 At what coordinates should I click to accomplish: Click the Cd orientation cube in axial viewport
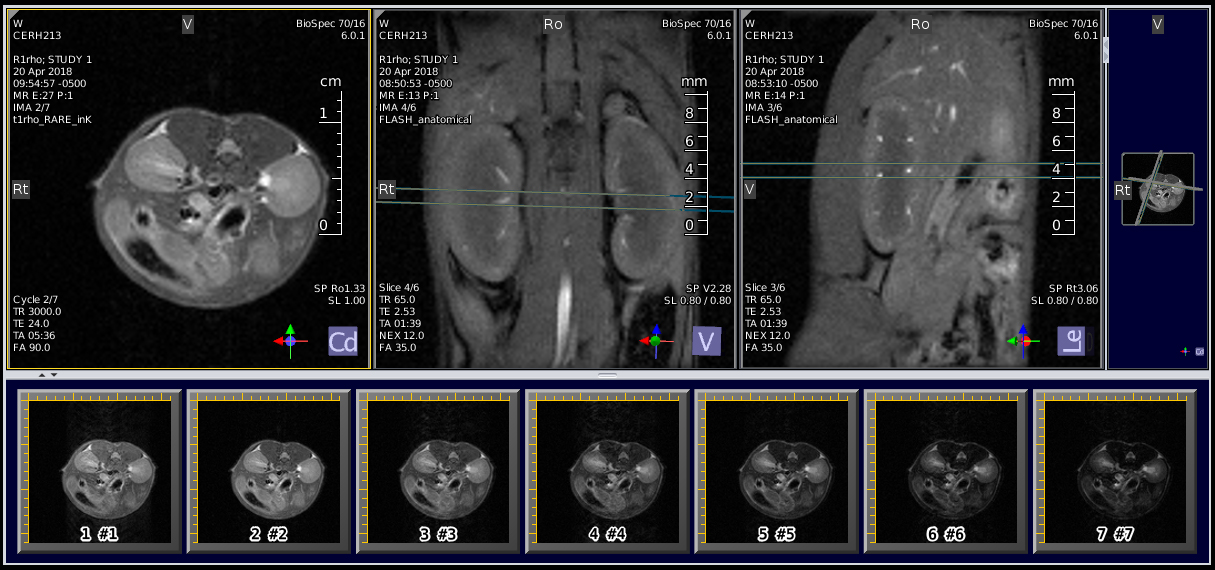click(x=342, y=342)
